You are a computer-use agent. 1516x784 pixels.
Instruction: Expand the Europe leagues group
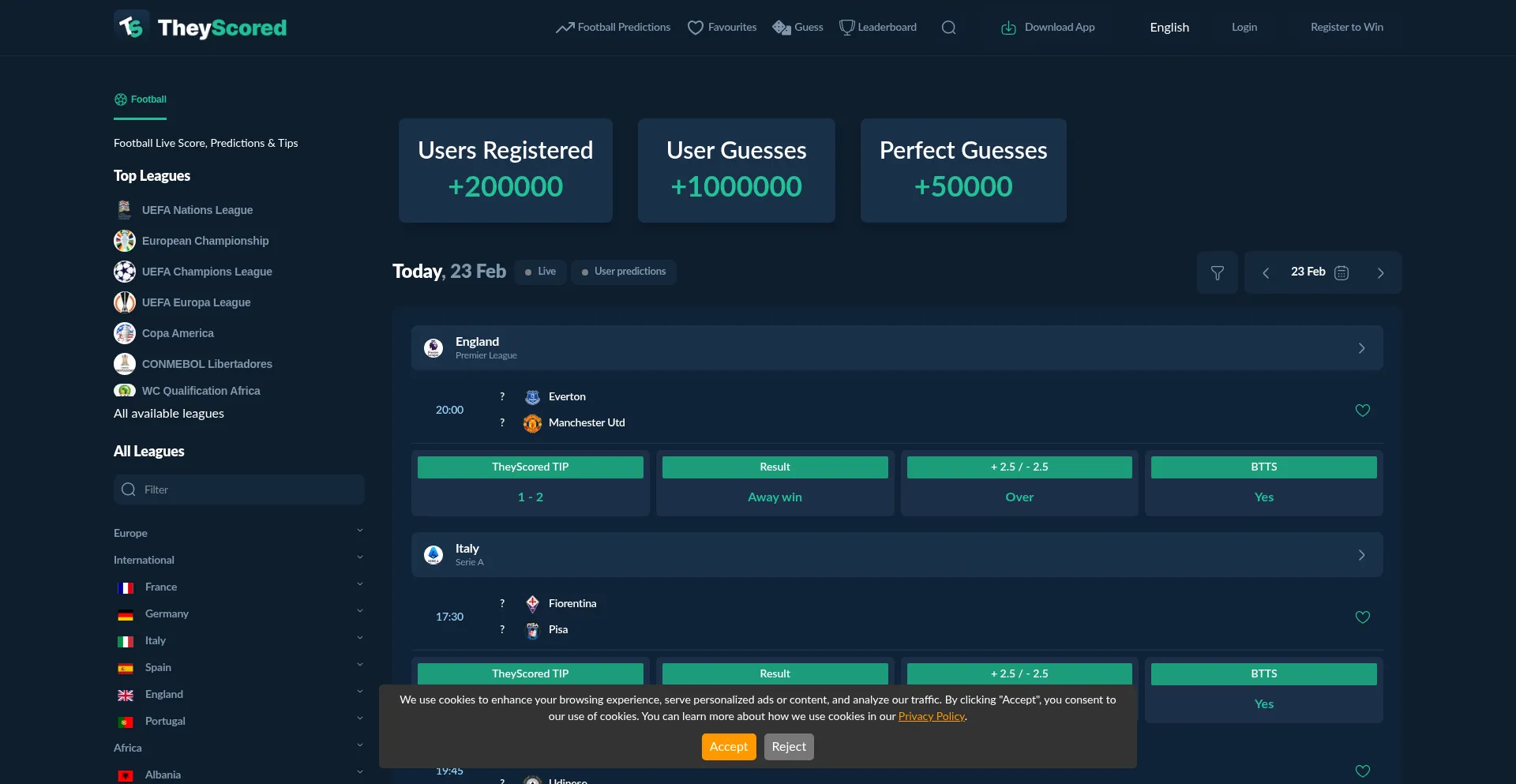(x=360, y=531)
